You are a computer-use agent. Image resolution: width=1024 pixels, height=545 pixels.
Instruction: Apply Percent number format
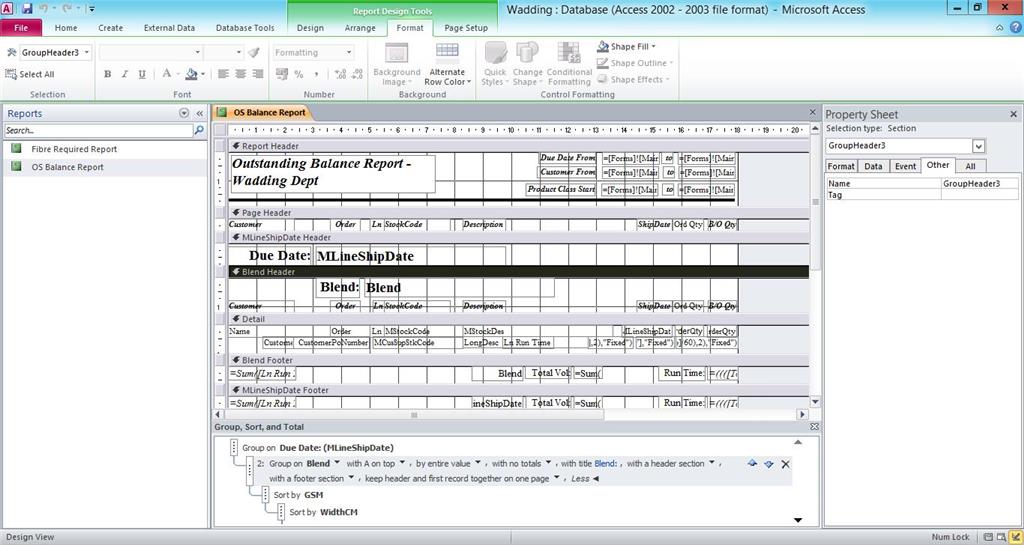[298, 74]
